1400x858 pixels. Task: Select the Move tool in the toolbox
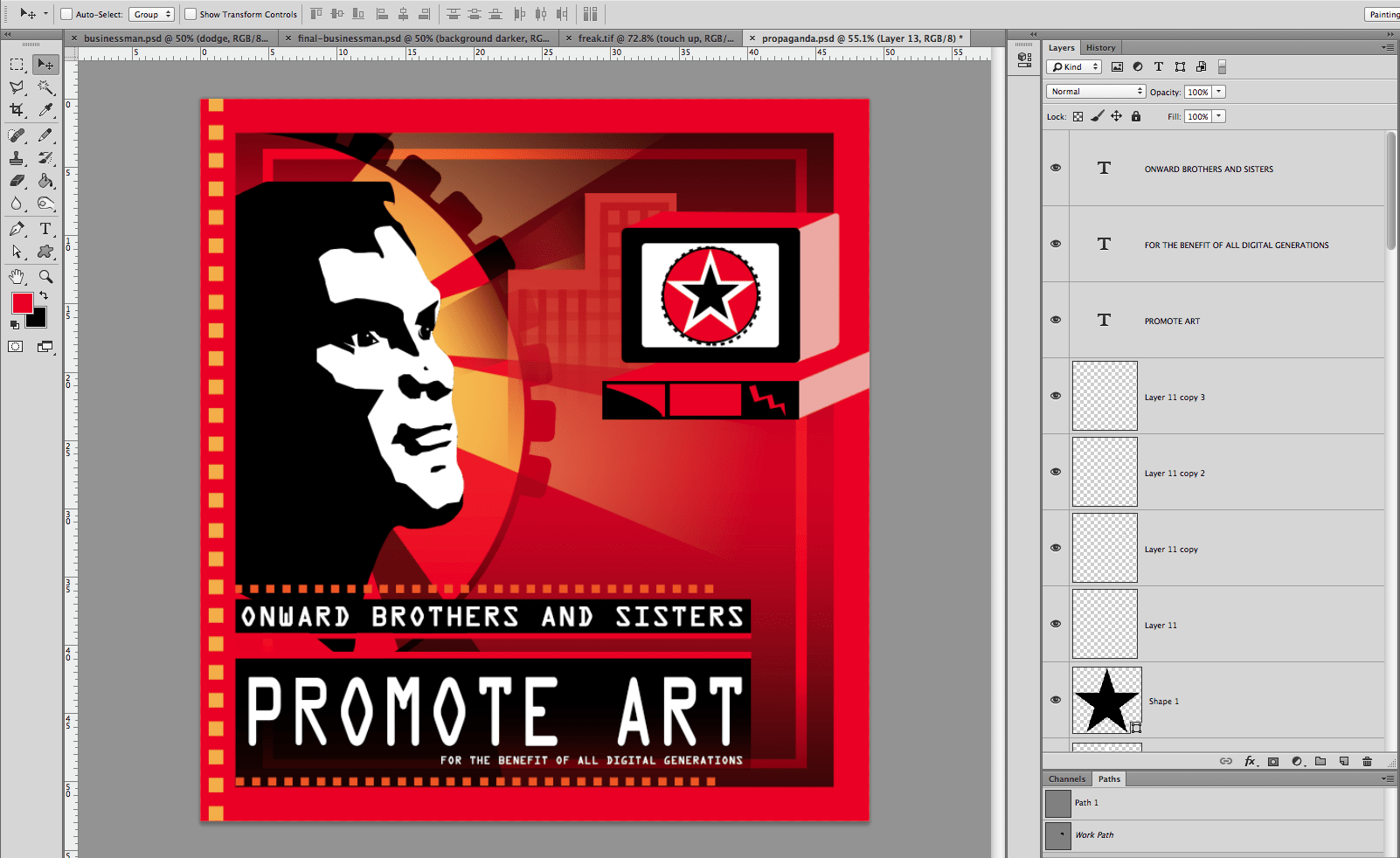[x=45, y=65]
